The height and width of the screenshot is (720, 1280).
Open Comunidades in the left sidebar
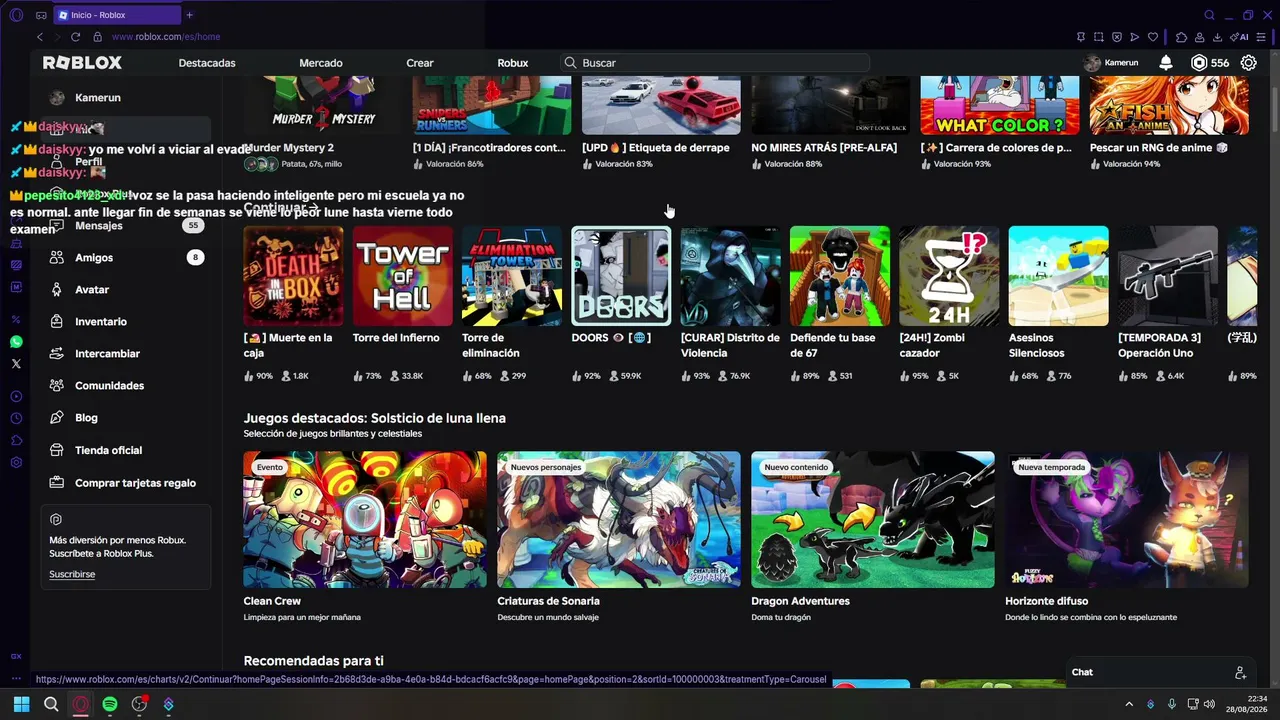[127, 385]
